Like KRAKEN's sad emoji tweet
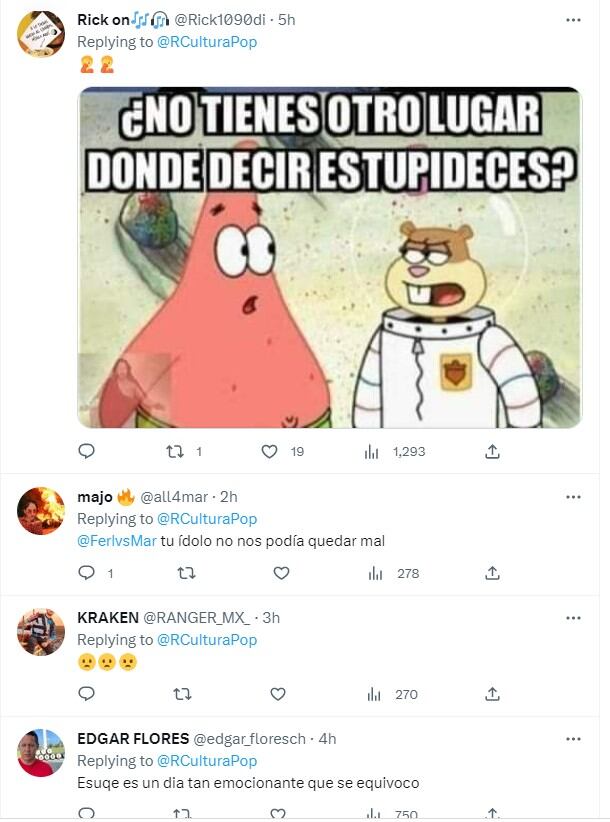Viewport: 610px width, 822px height. point(278,694)
